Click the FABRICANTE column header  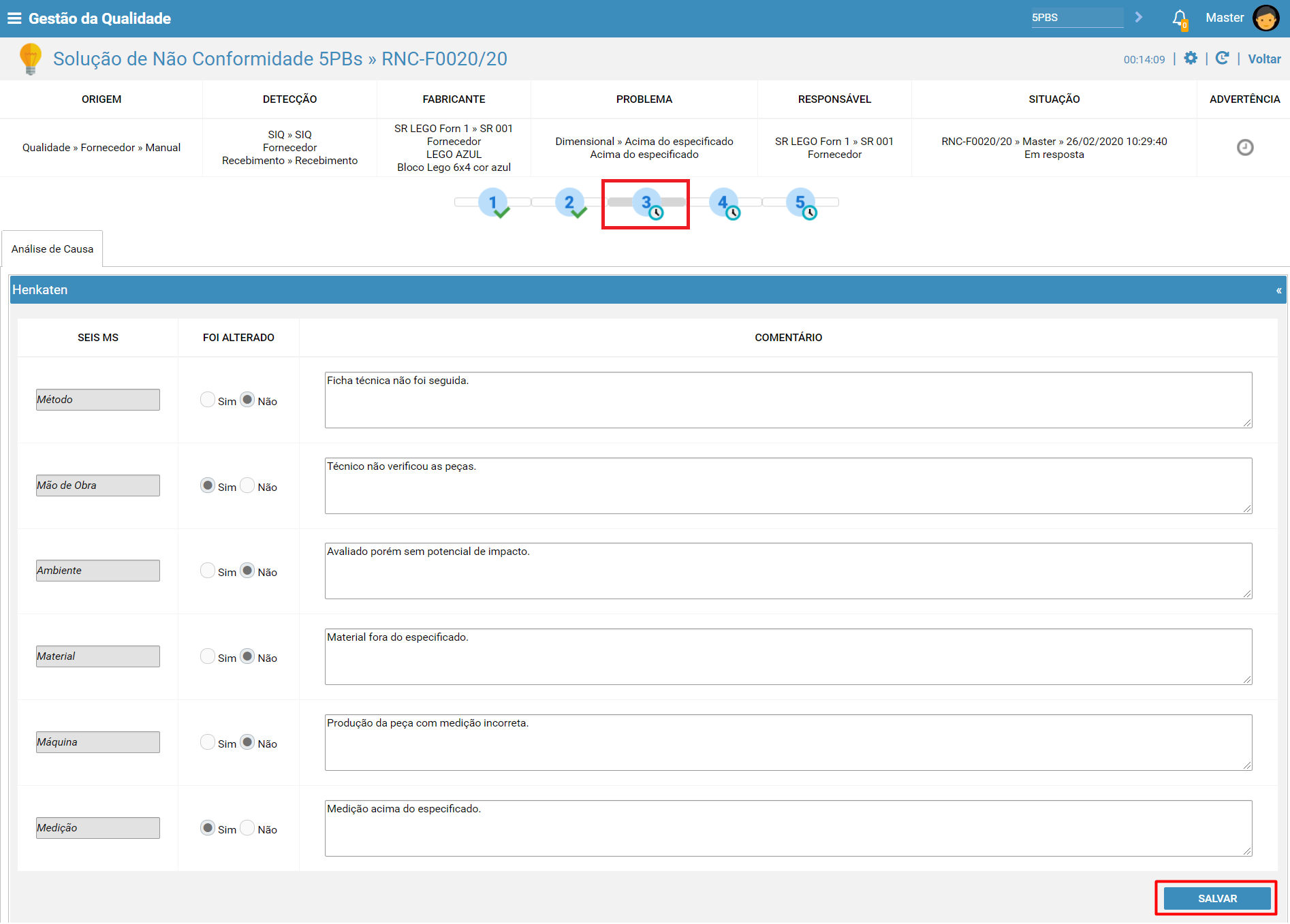(454, 99)
